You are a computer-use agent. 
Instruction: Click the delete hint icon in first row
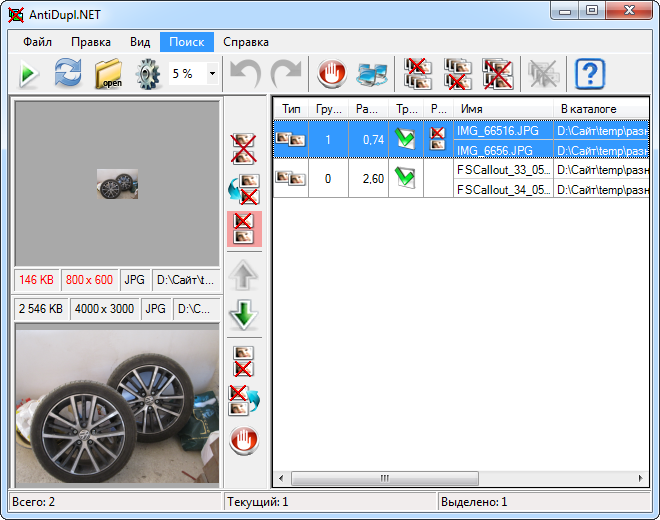click(x=438, y=139)
